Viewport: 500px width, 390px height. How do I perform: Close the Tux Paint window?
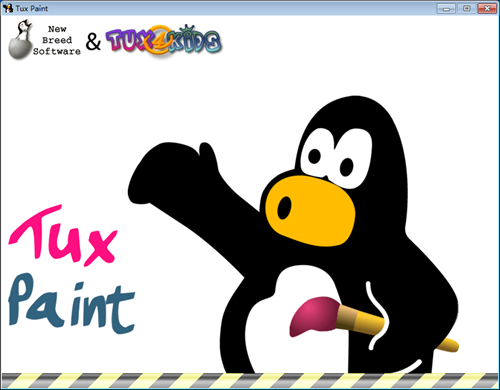pyautogui.click(x=487, y=8)
